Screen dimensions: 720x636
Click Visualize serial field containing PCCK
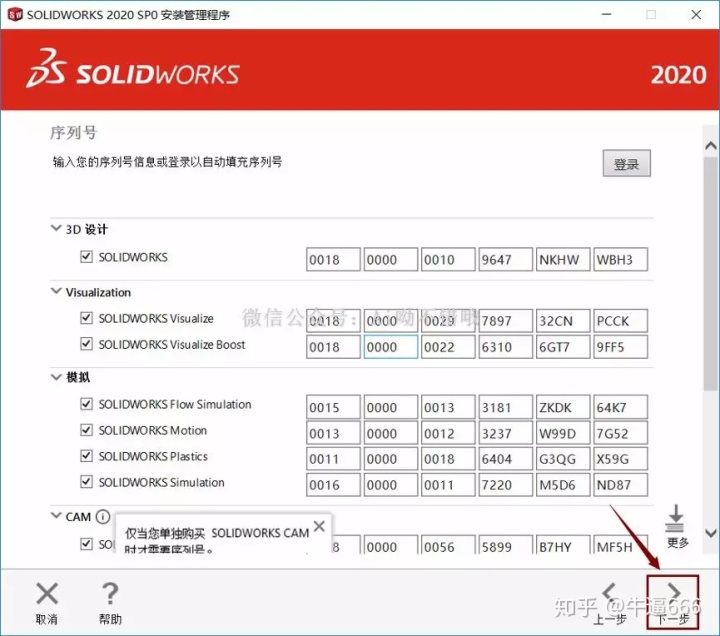[x=620, y=321]
